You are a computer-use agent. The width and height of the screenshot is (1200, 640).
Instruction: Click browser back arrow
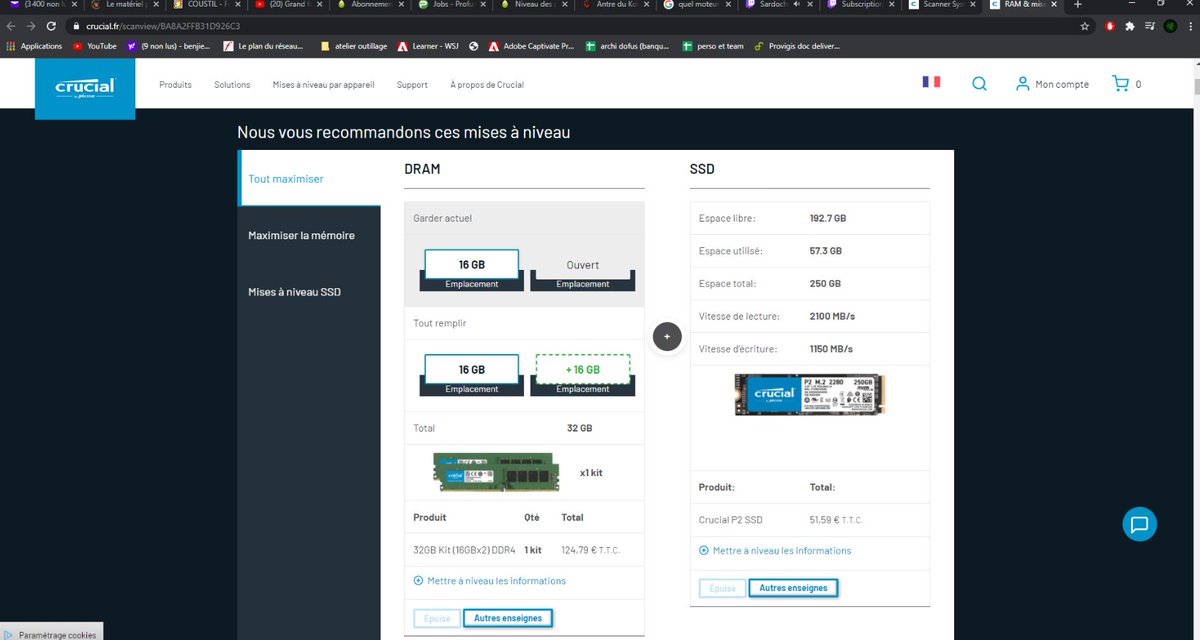coord(11,26)
